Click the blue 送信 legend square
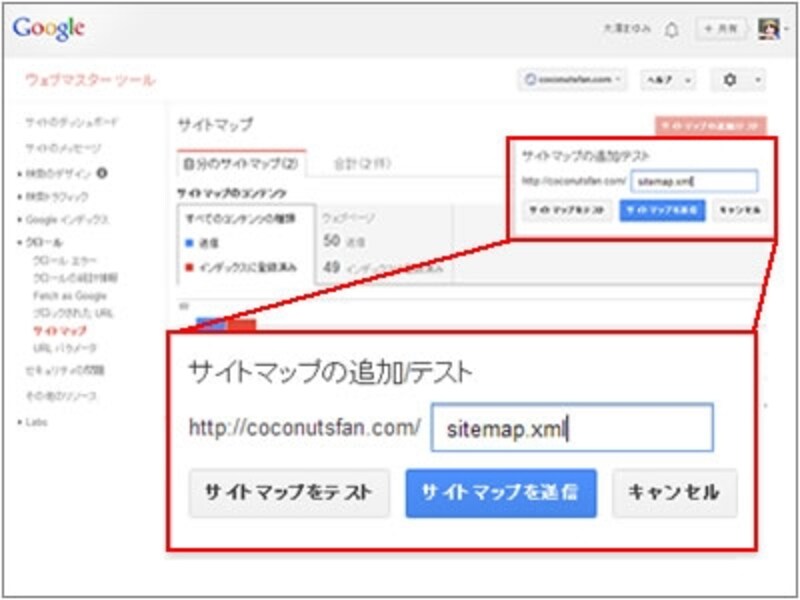Screen dimensions: 800x600 189,243
